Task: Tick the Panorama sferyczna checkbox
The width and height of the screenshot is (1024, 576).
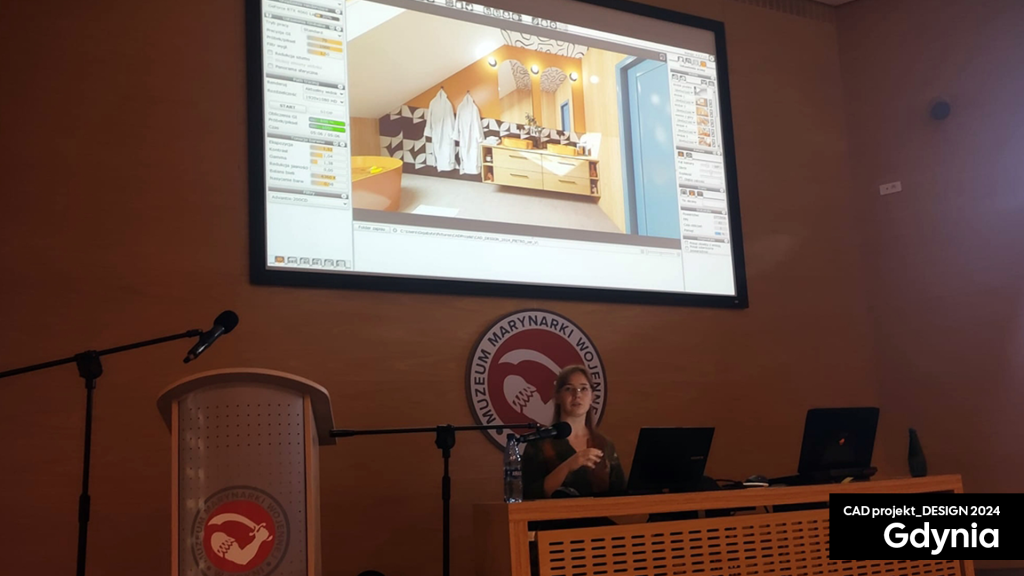Action: pyautogui.click(x=270, y=65)
